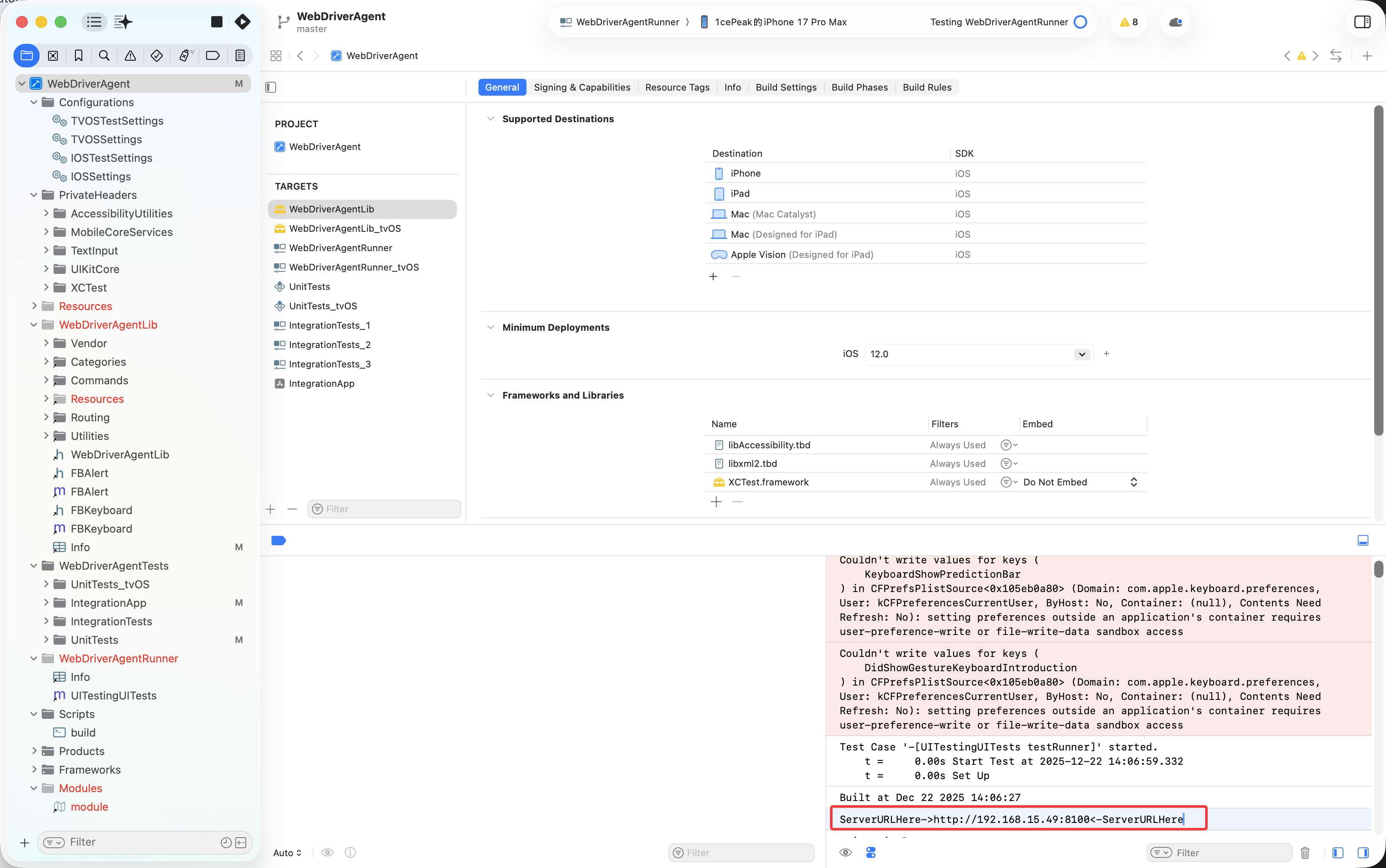Toggle the right inspector panel
This screenshot has height=868, width=1386.
(x=1362, y=22)
